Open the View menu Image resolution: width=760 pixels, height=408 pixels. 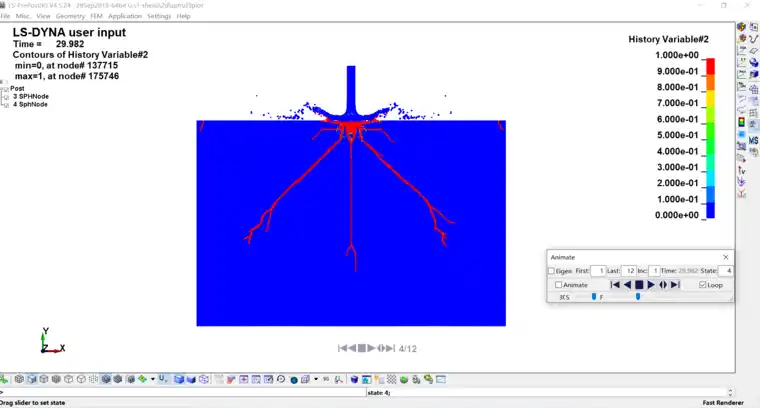43,16
